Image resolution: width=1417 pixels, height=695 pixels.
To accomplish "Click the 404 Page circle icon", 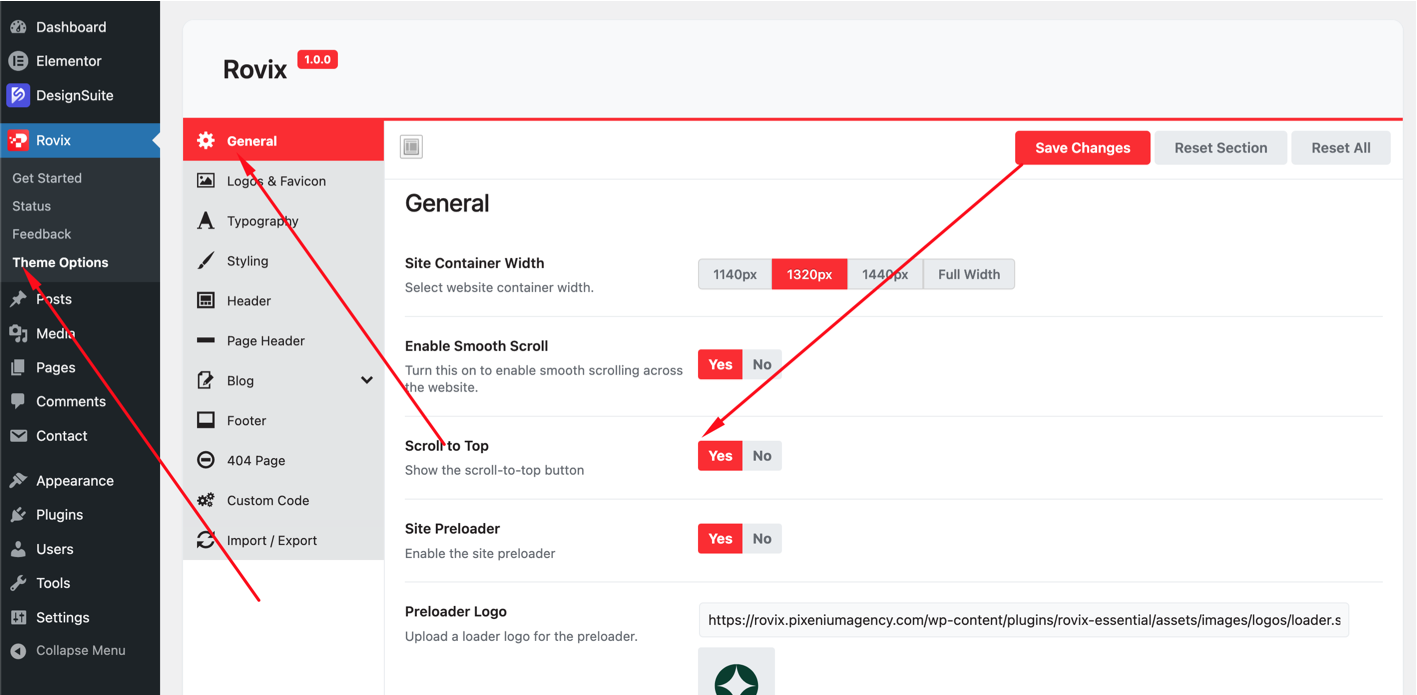I will click(206, 460).
